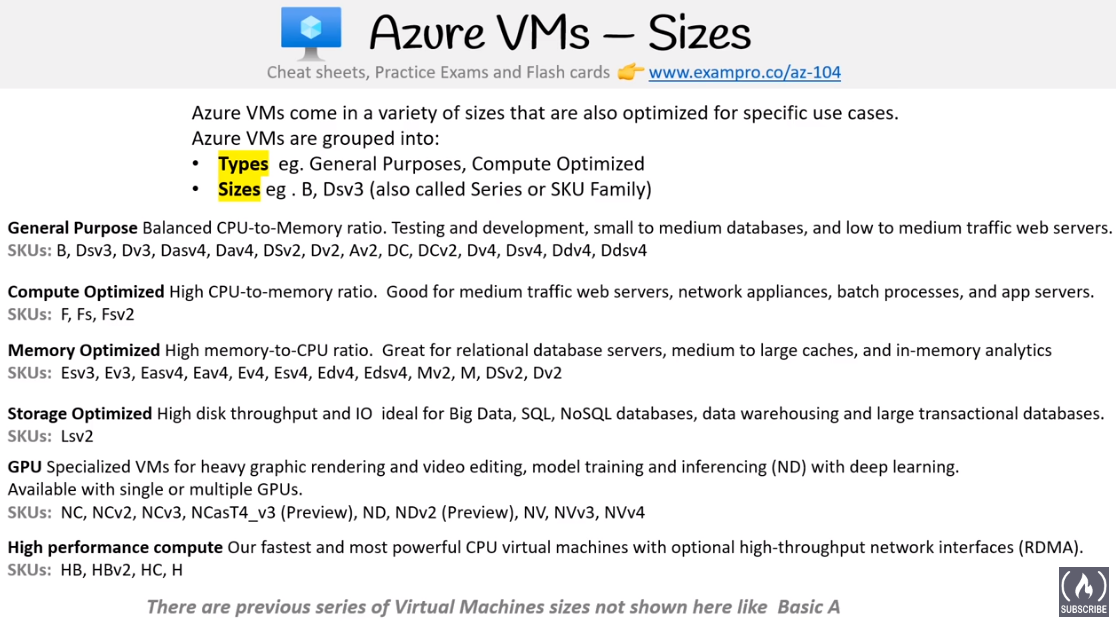Click the High performance compute heading
This screenshot has width=1116, height=626.
115,548
